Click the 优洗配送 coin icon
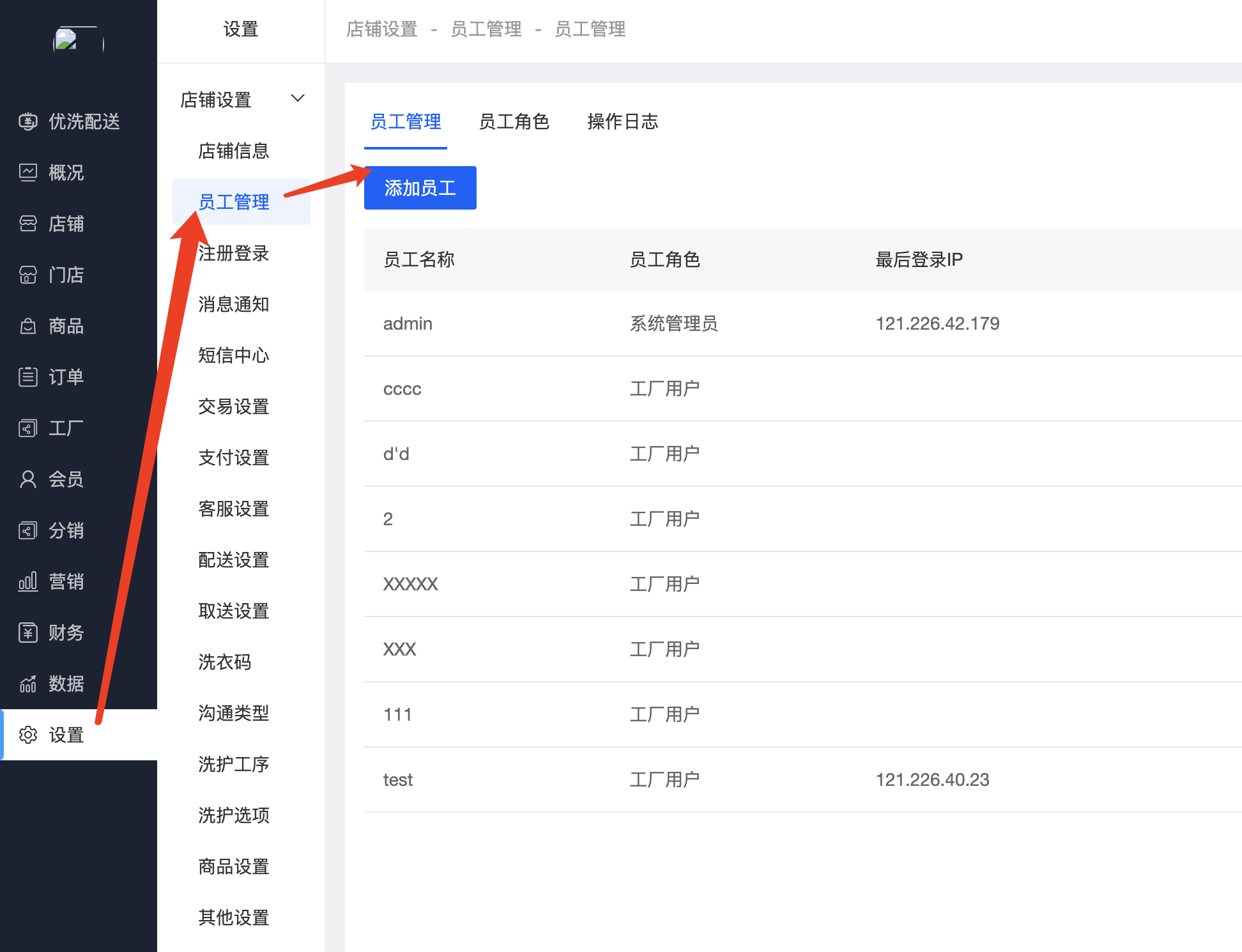This screenshot has height=952, width=1242. (27, 121)
